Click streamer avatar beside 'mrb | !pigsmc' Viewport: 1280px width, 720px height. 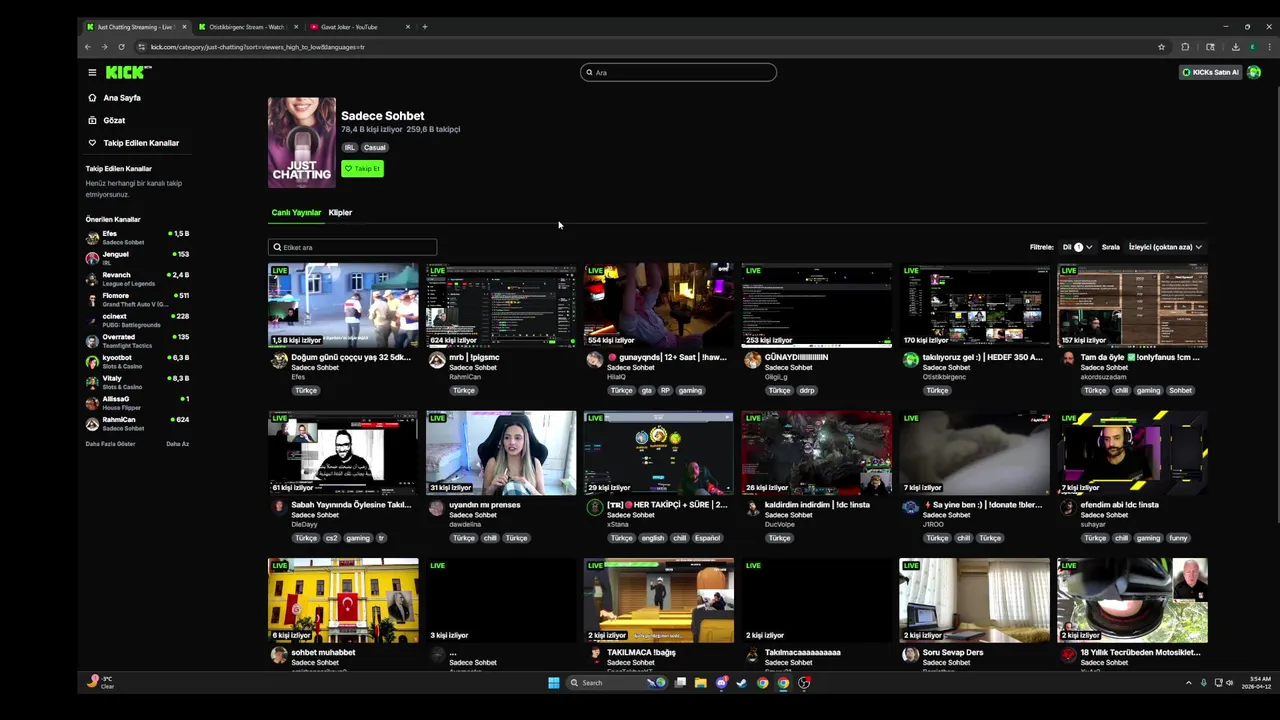437,361
